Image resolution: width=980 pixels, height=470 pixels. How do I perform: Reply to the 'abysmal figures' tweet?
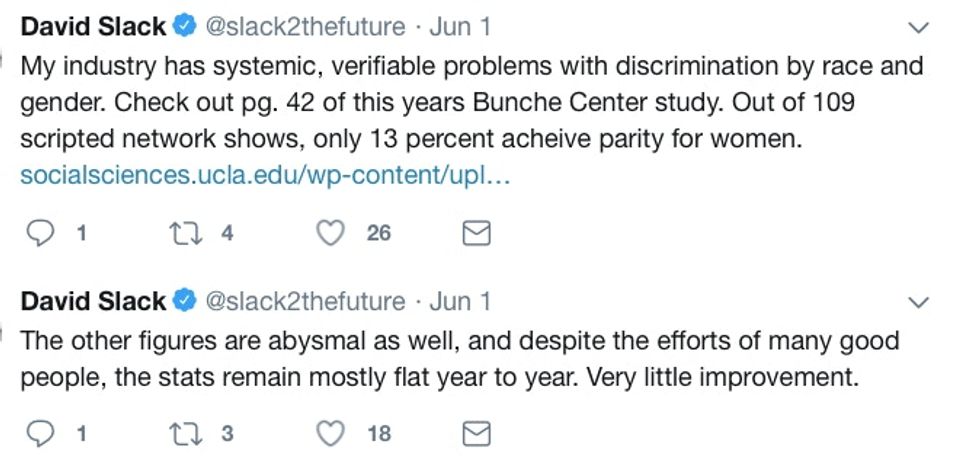(x=40, y=433)
